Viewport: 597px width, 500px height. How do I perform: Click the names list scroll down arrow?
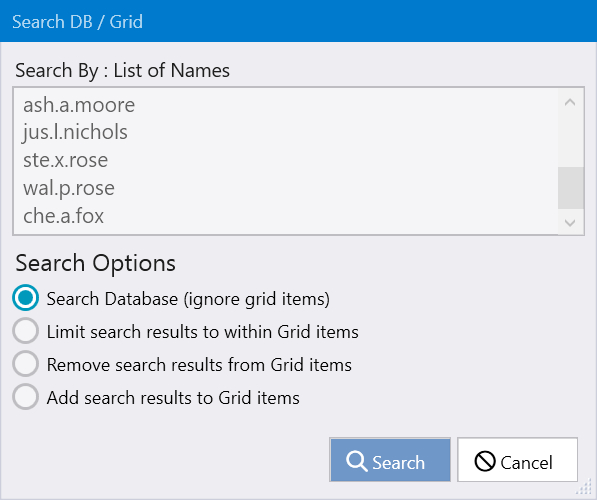[570, 222]
